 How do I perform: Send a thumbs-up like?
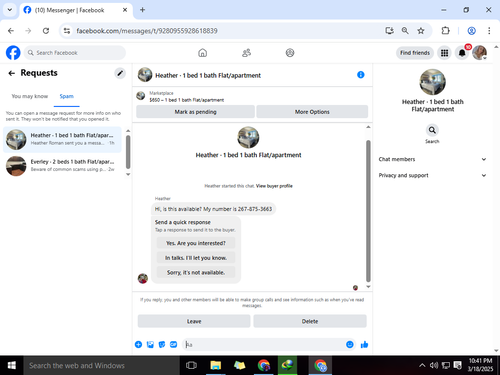click(364, 345)
